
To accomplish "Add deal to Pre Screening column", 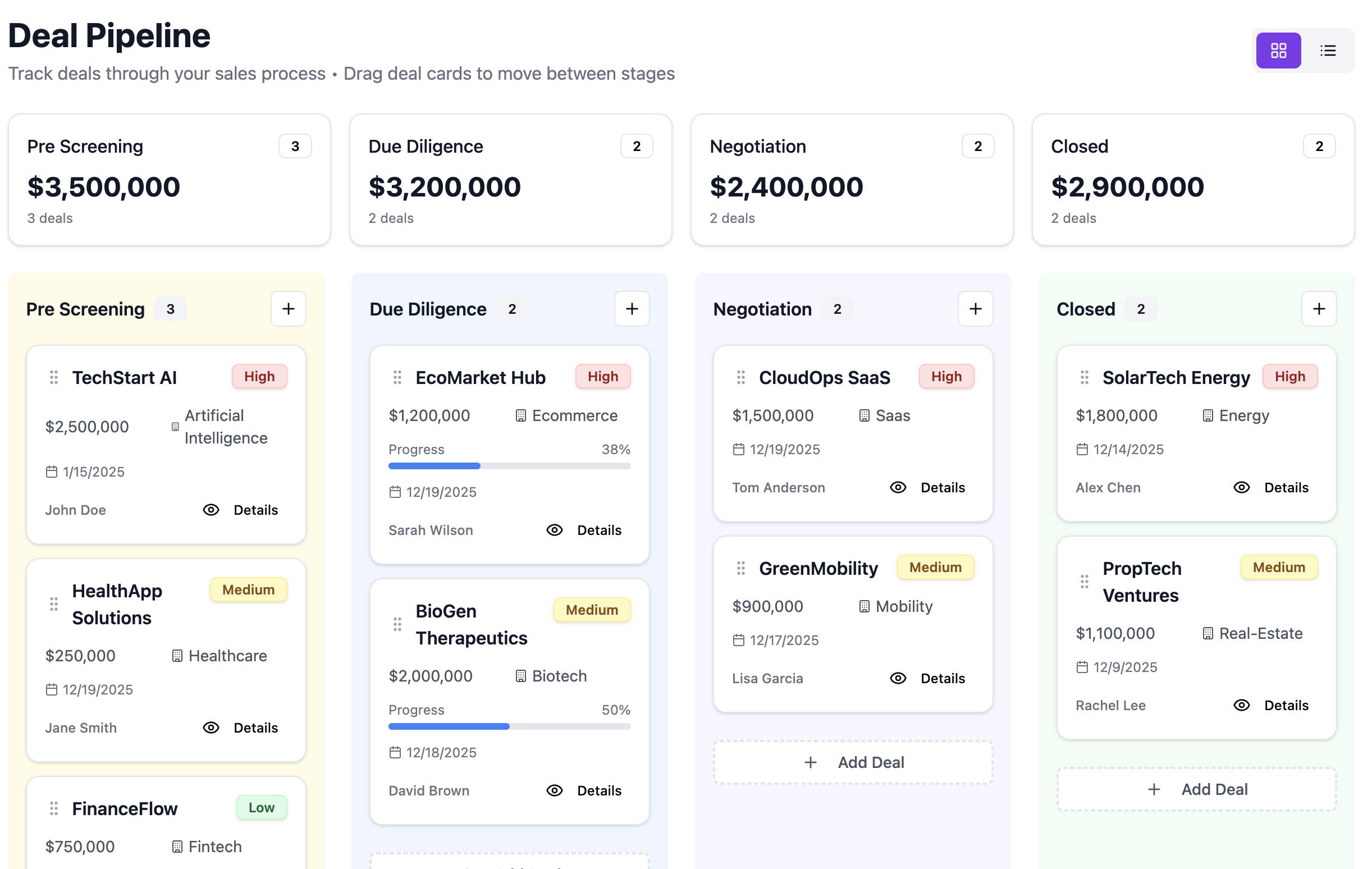I will [289, 309].
